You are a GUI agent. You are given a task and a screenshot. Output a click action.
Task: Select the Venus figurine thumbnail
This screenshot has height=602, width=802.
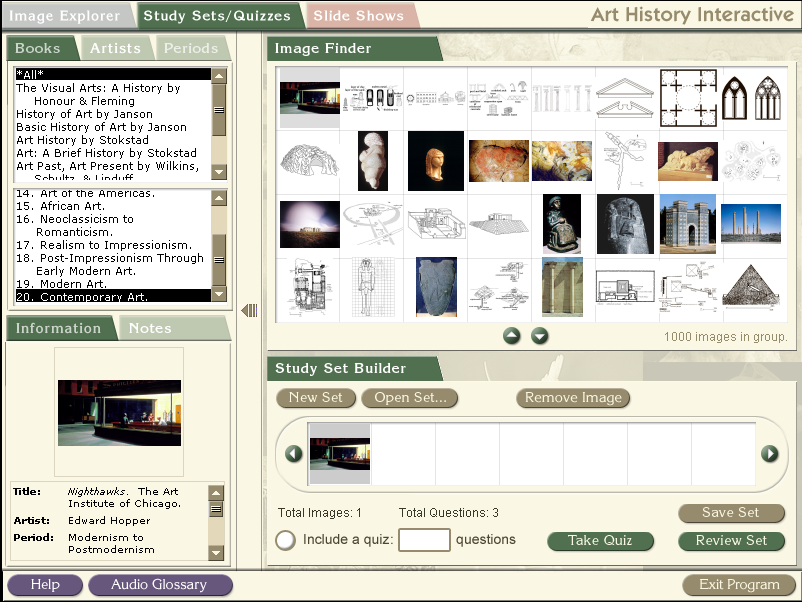coord(373,161)
